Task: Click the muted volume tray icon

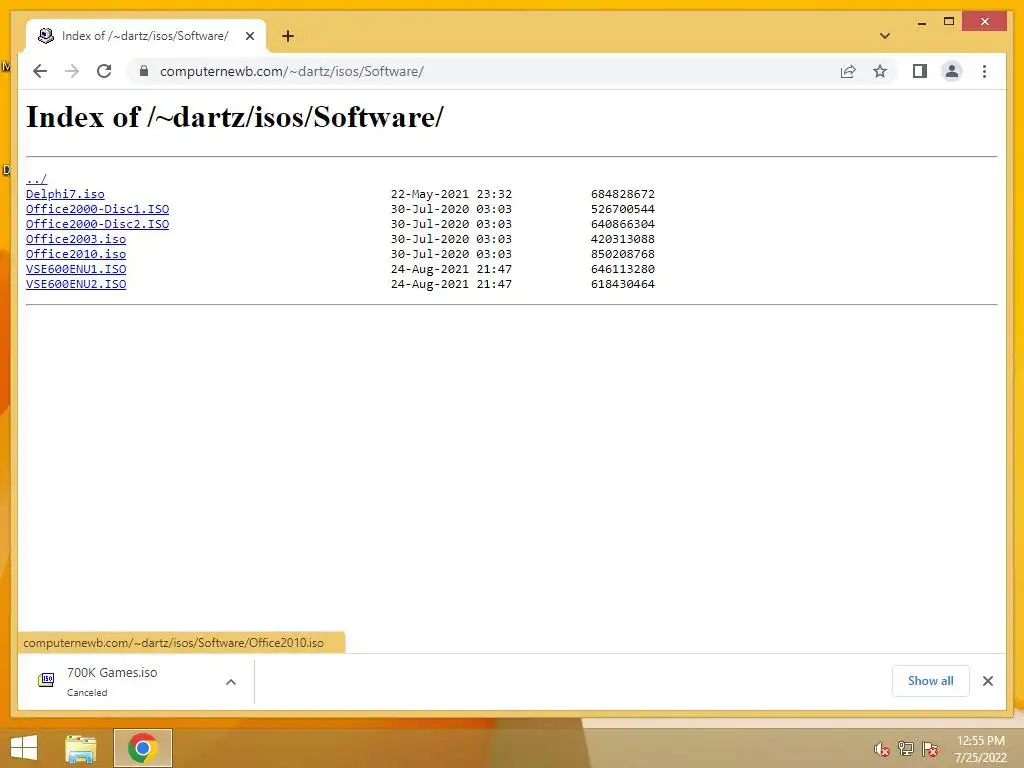Action: click(881, 749)
